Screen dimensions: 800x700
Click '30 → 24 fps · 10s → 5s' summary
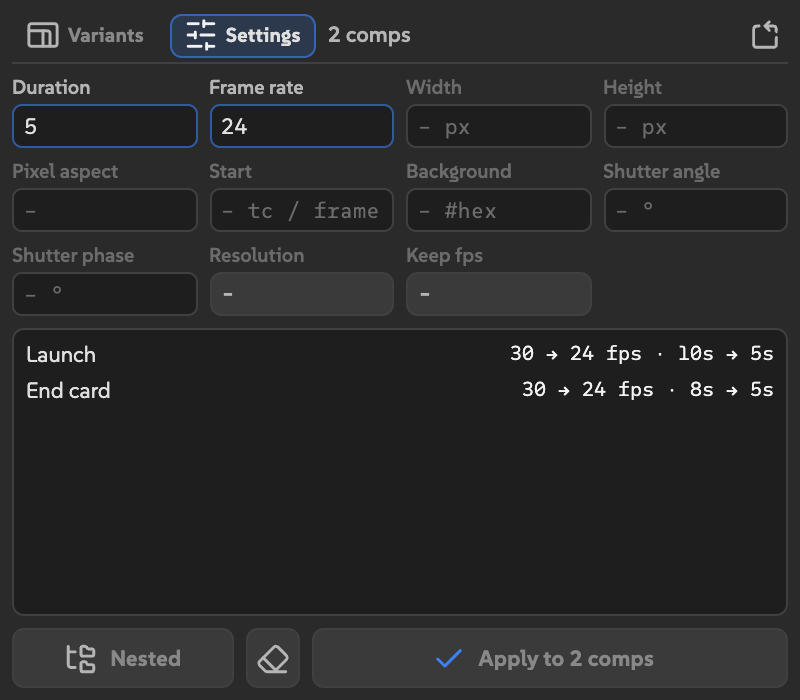(641, 354)
